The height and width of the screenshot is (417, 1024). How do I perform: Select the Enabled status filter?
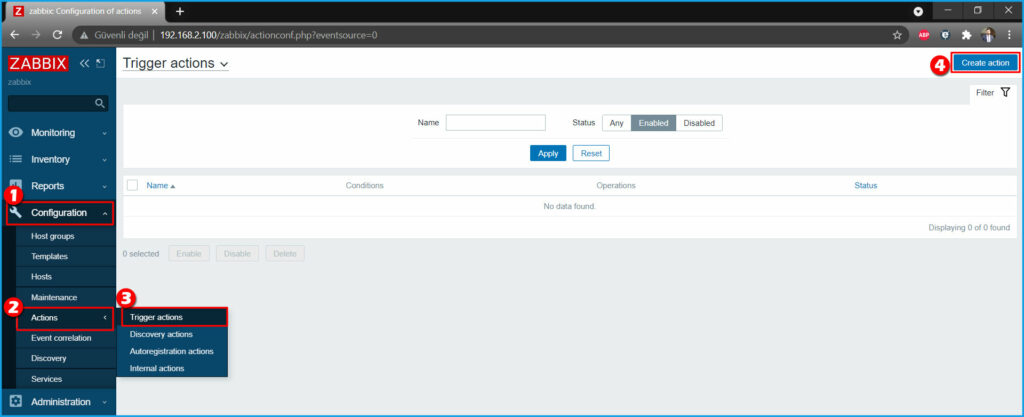coord(654,123)
